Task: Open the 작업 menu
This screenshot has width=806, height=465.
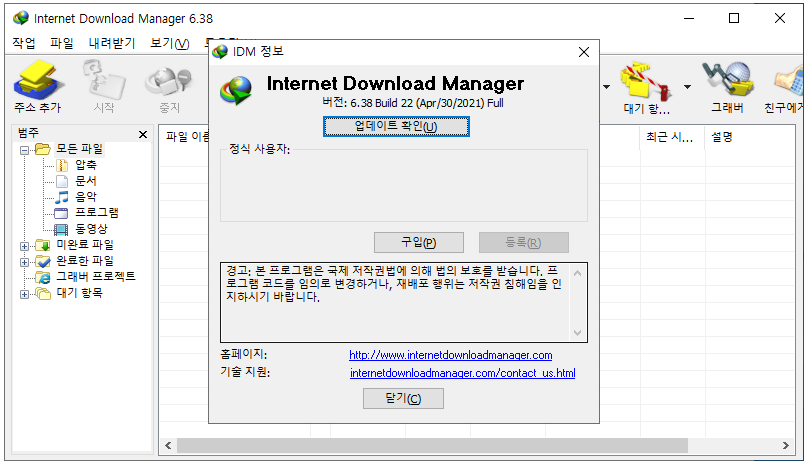Action: [x=24, y=43]
